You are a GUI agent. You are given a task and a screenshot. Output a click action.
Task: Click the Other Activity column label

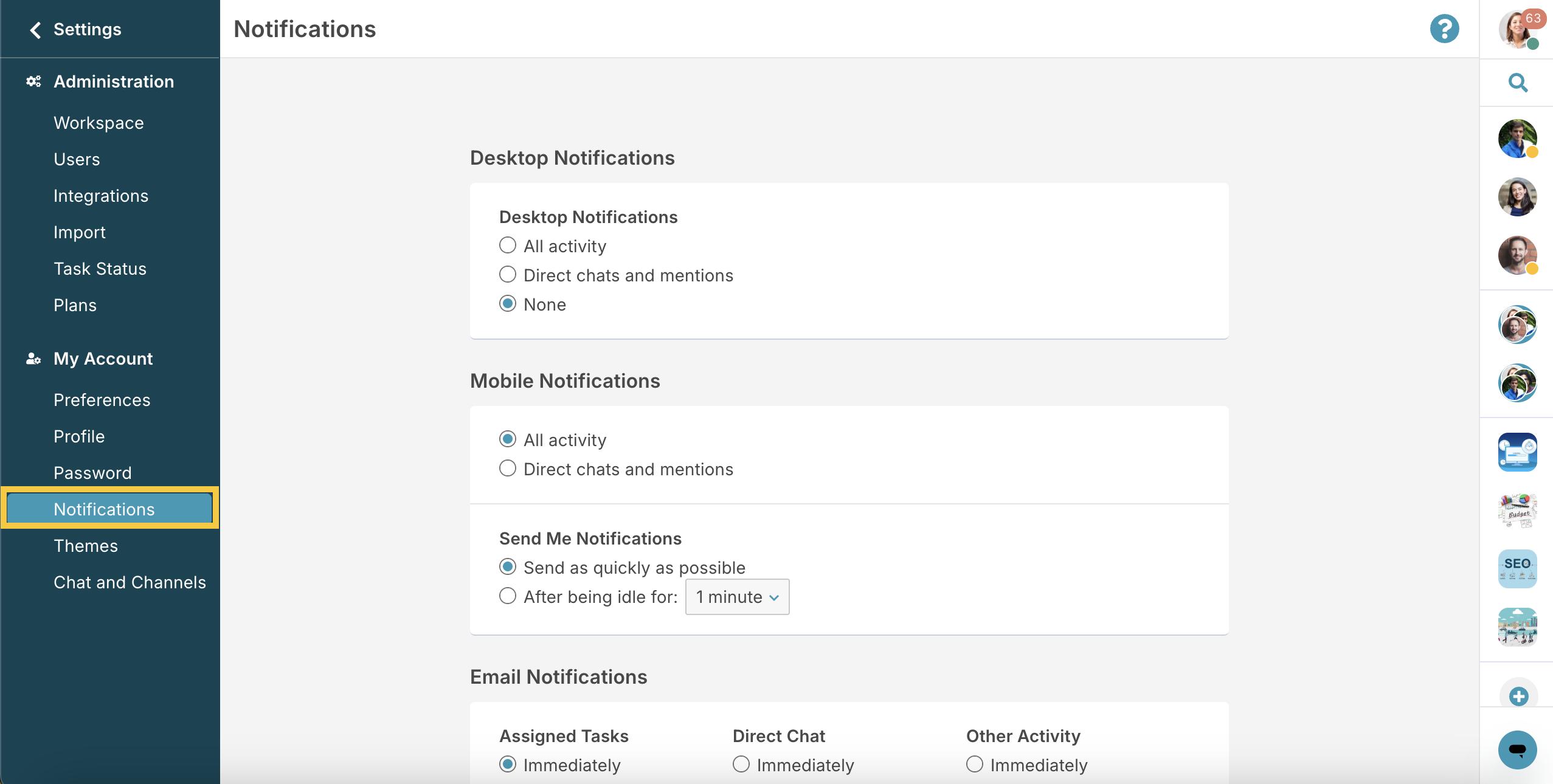coord(1023,736)
